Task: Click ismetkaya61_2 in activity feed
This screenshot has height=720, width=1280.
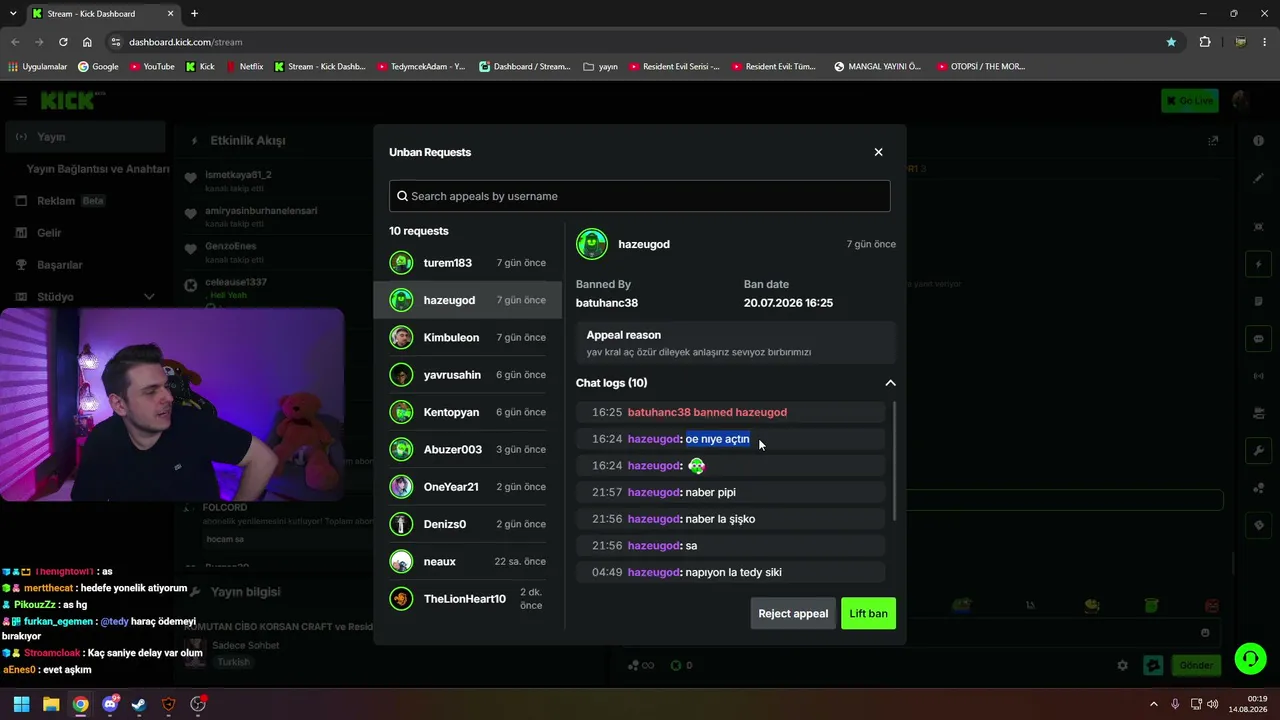Action: tap(238, 175)
